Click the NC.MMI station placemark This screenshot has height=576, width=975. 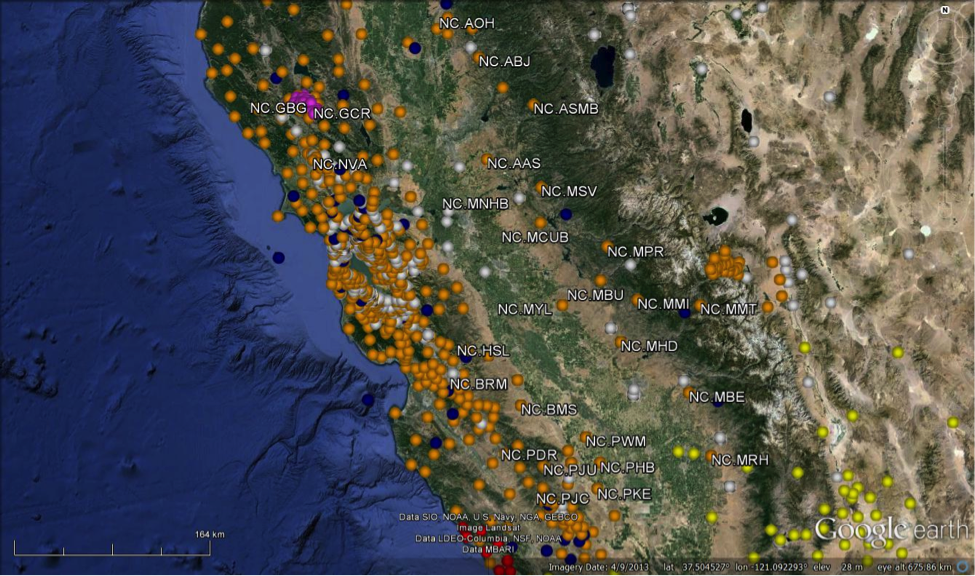pyautogui.click(x=637, y=300)
